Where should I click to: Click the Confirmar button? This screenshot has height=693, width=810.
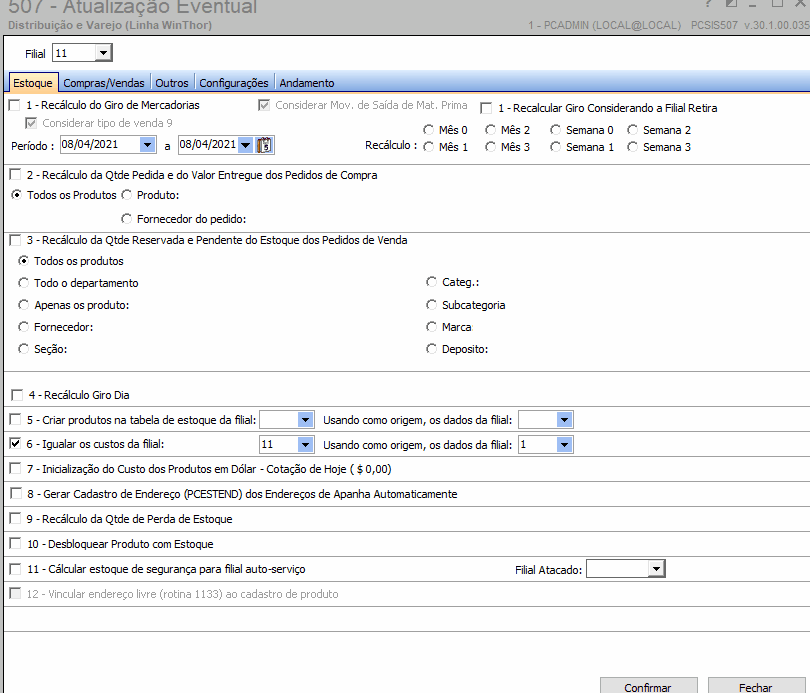click(x=648, y=687)
